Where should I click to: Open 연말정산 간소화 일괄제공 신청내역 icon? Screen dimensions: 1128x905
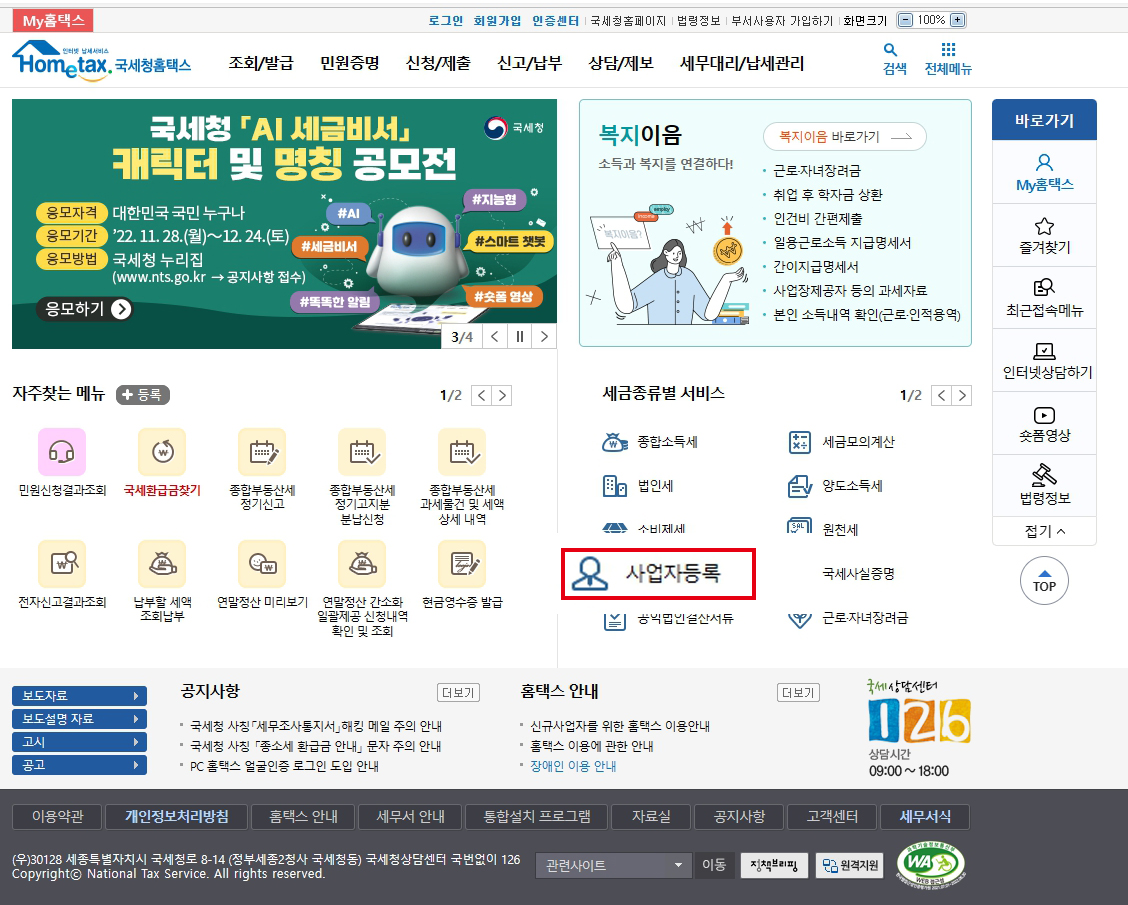click(x=363, y=564)
